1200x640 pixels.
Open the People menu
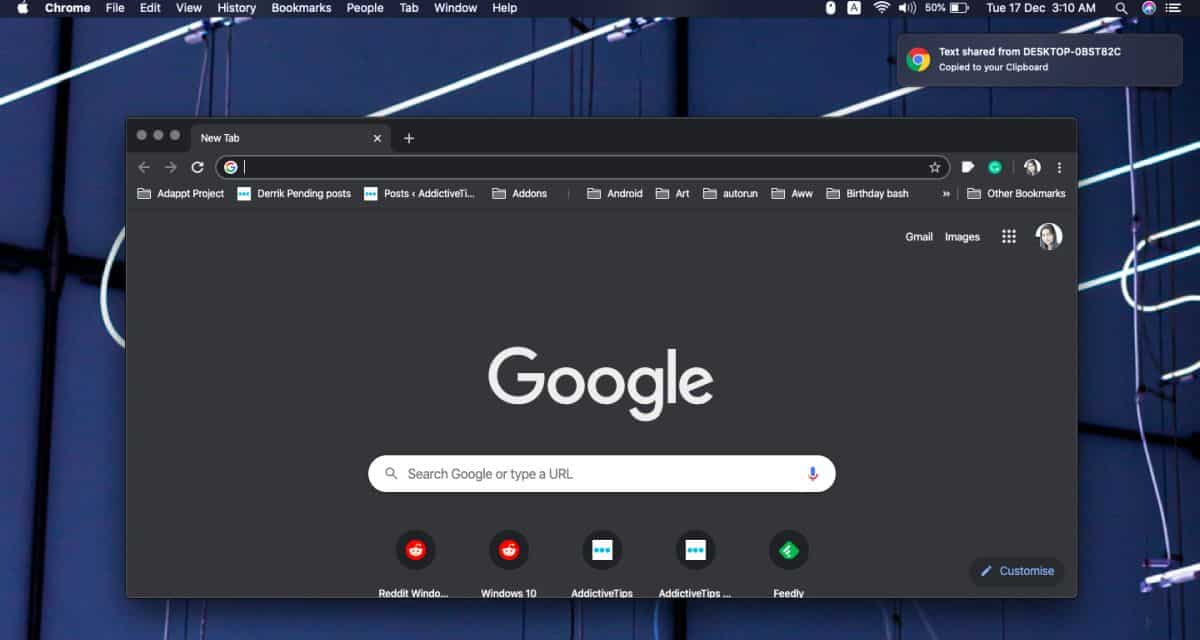click(x=365, y=8)
